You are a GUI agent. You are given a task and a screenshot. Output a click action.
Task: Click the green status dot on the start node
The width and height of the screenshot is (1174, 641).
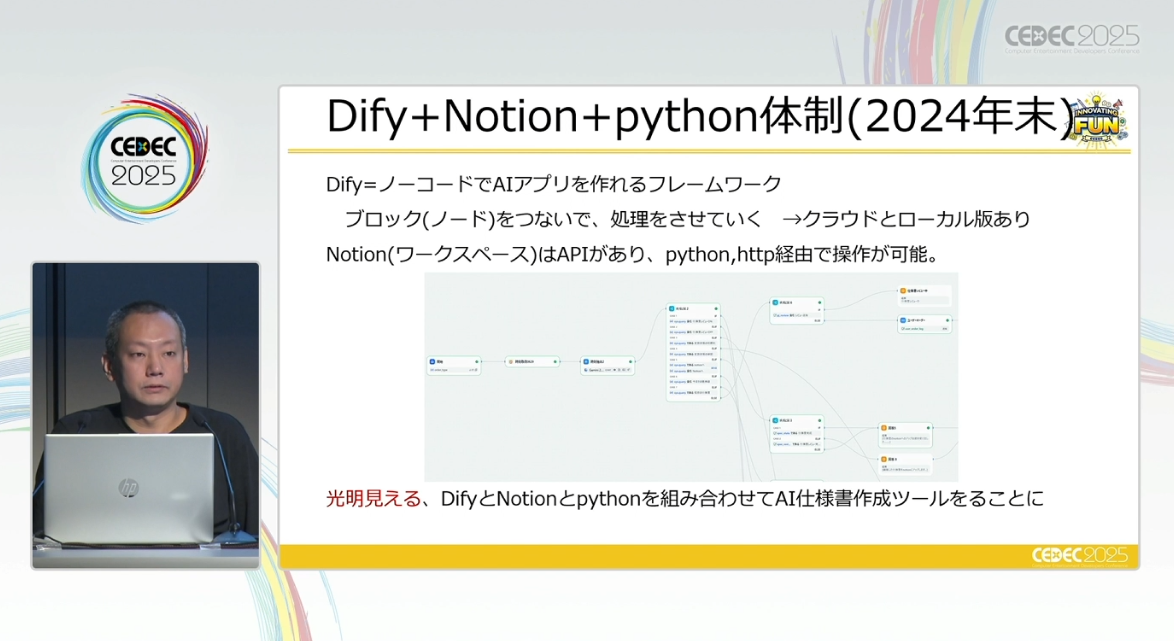tap(477, 362)
